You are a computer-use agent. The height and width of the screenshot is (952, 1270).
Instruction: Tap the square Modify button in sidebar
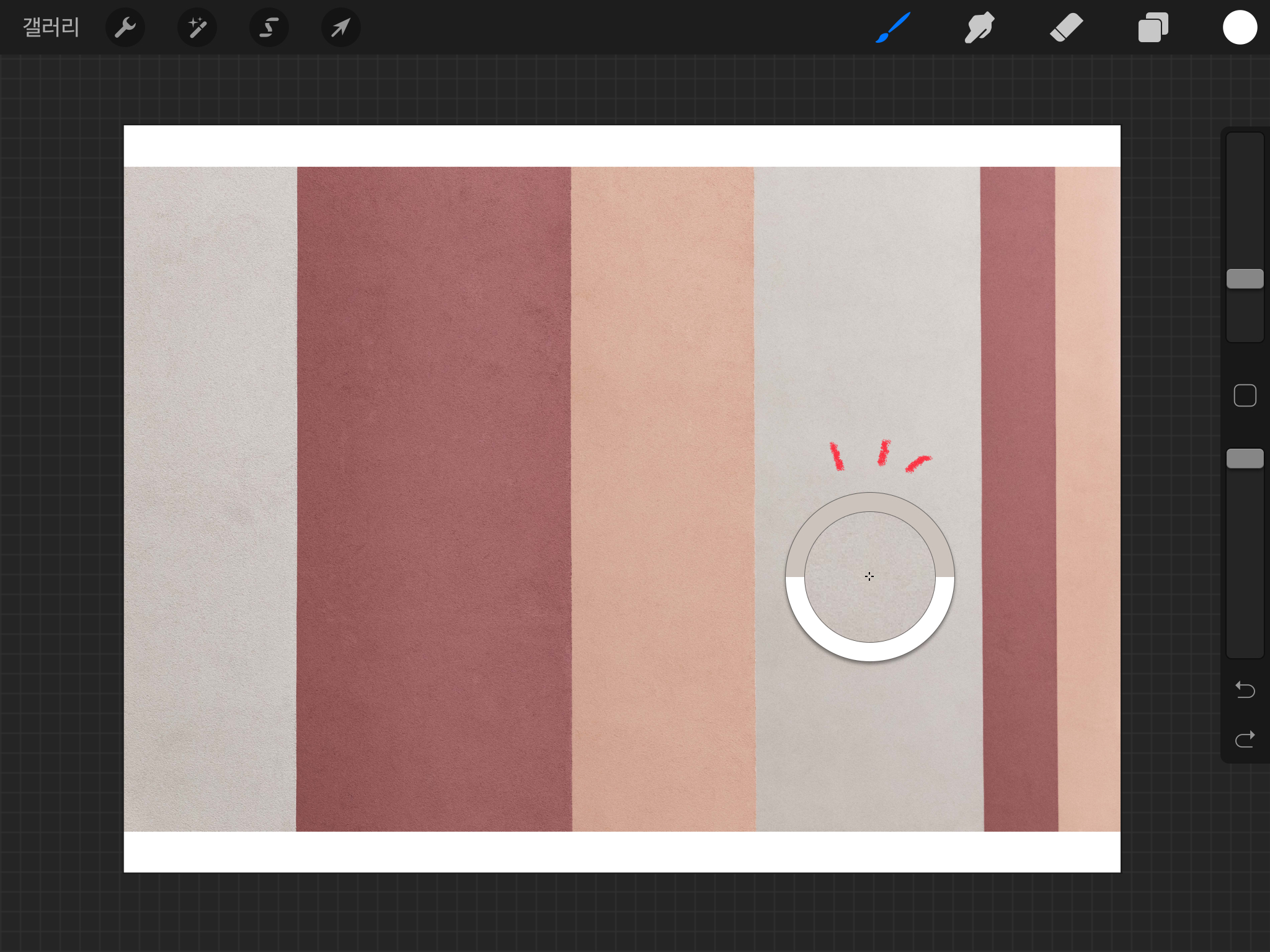(x=1245, y=395)
